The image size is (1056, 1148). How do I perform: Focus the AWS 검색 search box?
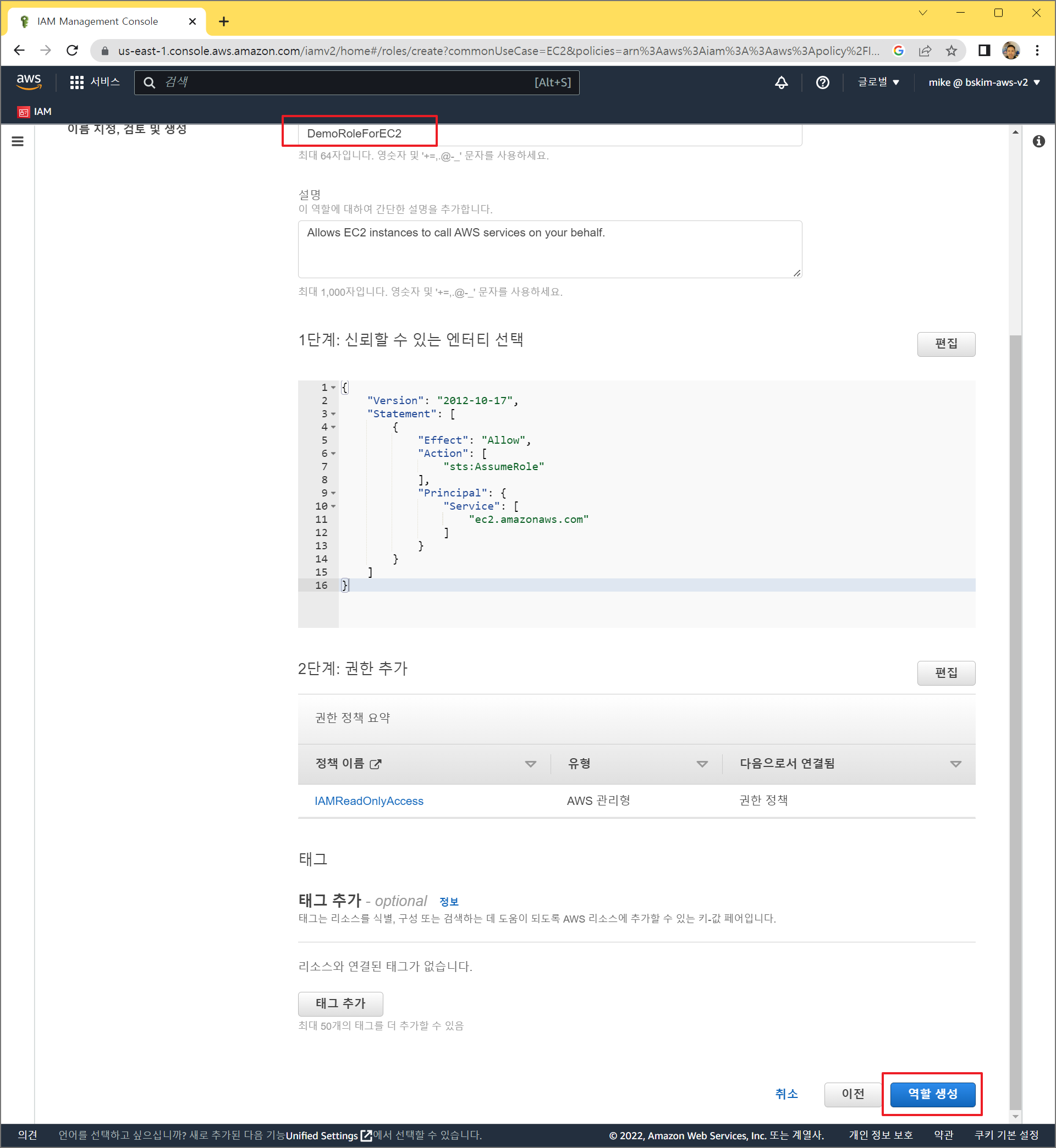tap(356, 82)
